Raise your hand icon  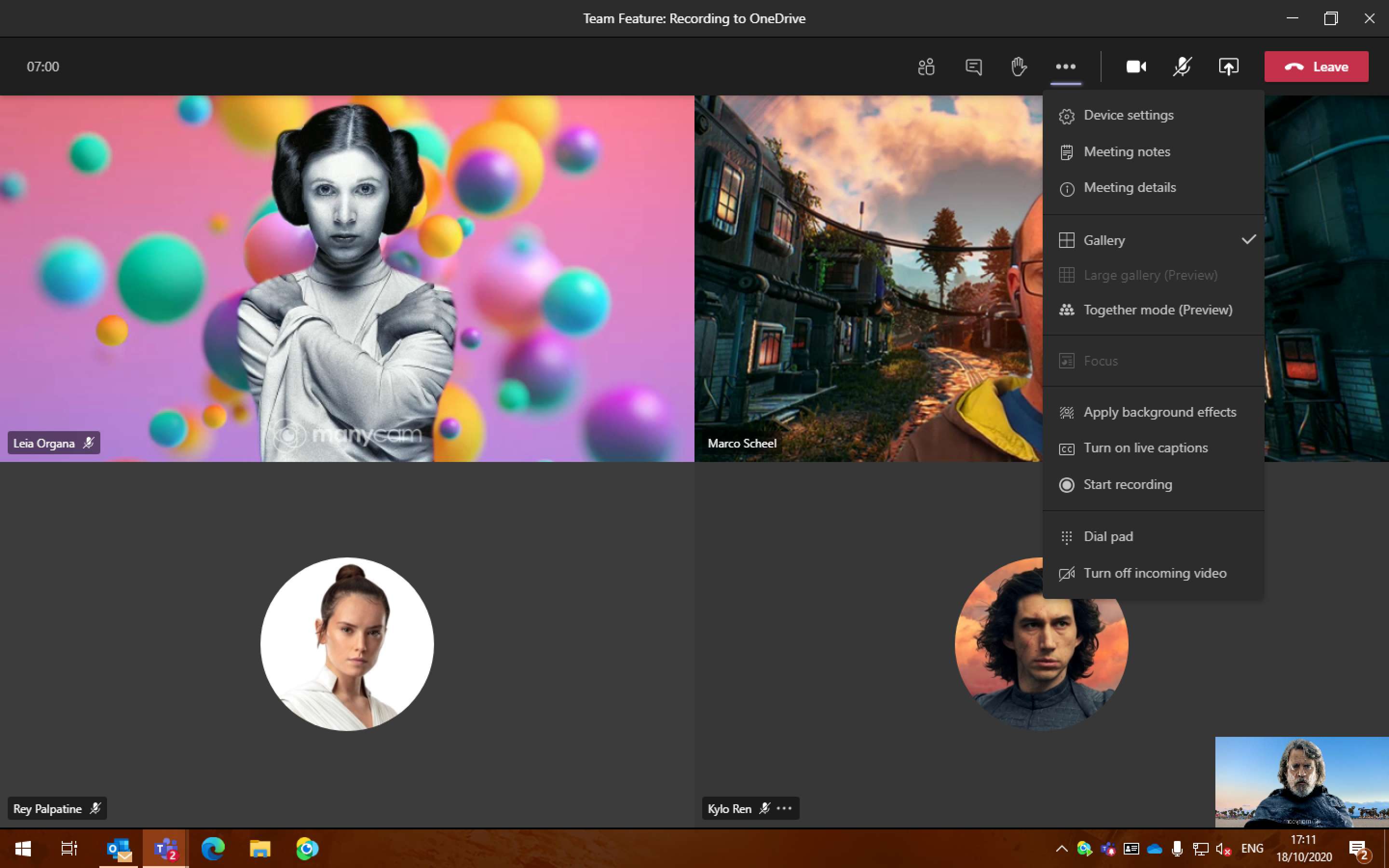1019,67
